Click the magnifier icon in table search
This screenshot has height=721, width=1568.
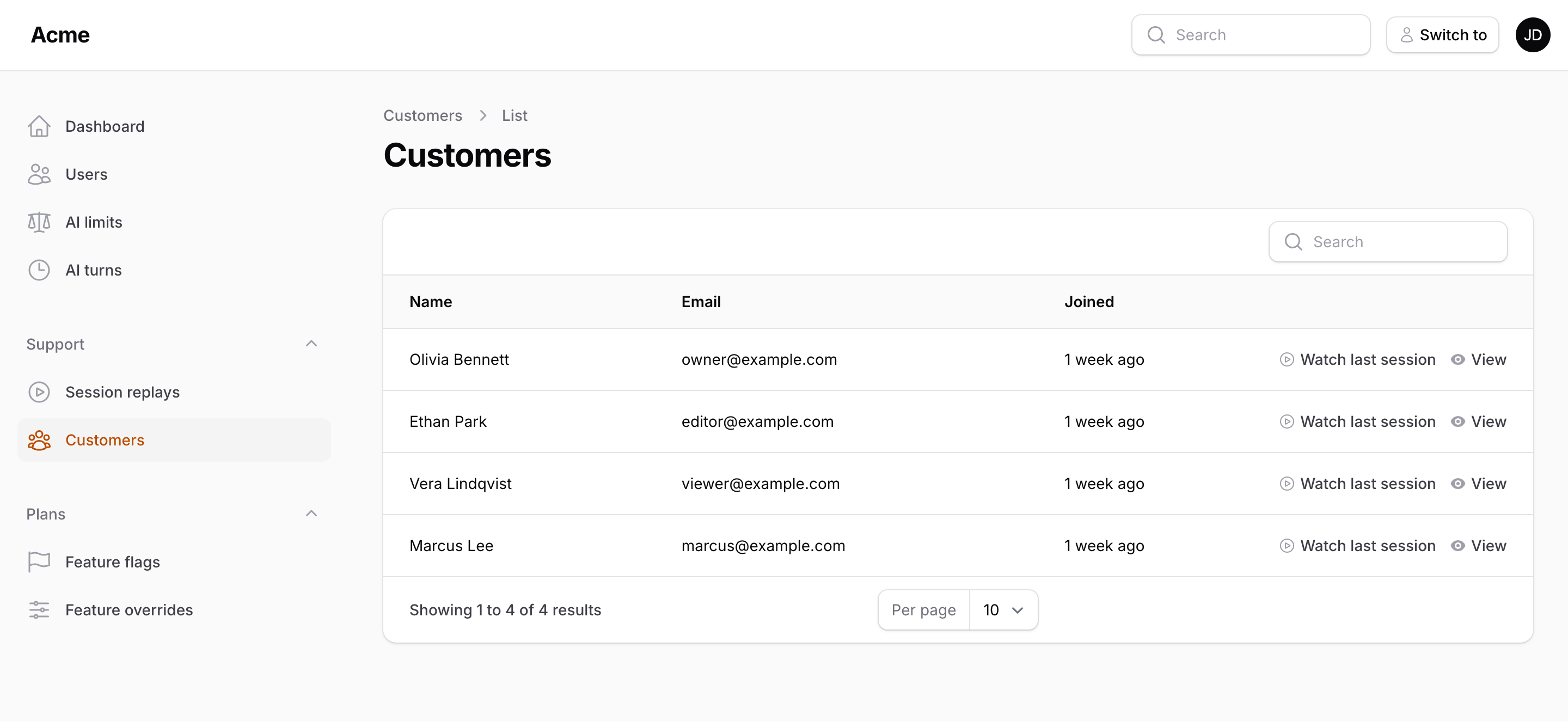(1294, 242)
